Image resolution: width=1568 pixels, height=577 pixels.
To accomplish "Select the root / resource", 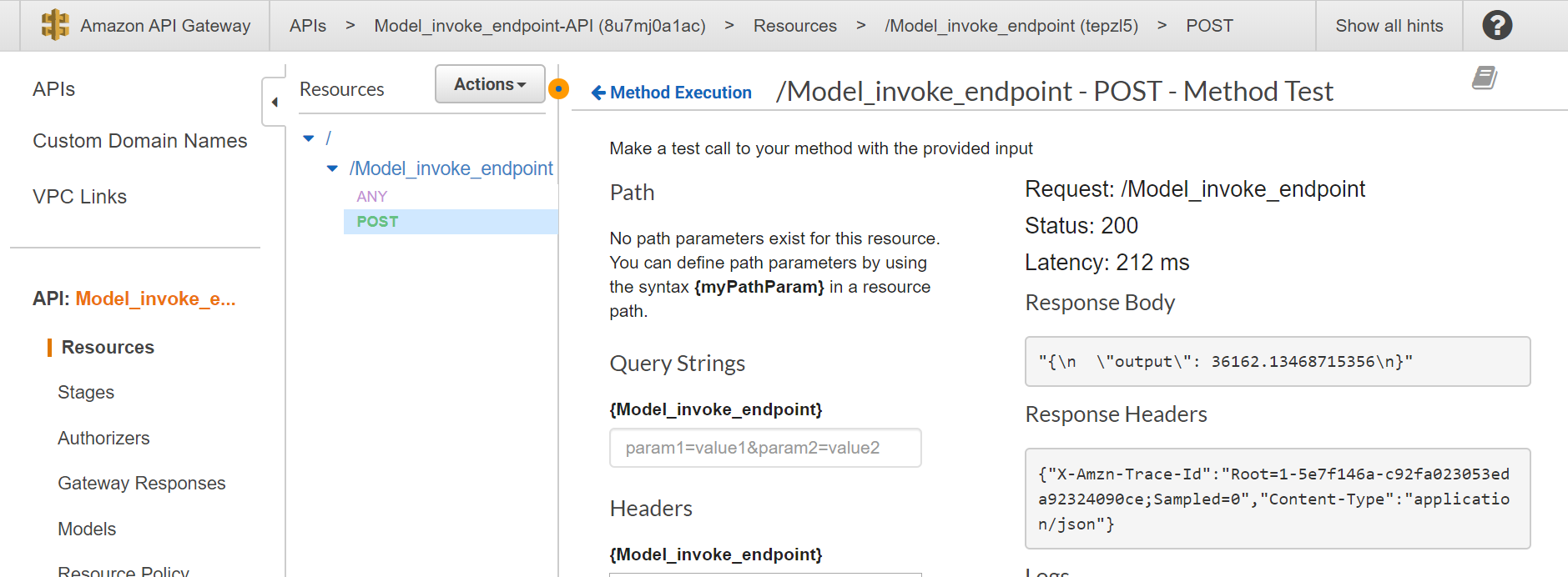I will pyautogui.click(x=329, y=138).
